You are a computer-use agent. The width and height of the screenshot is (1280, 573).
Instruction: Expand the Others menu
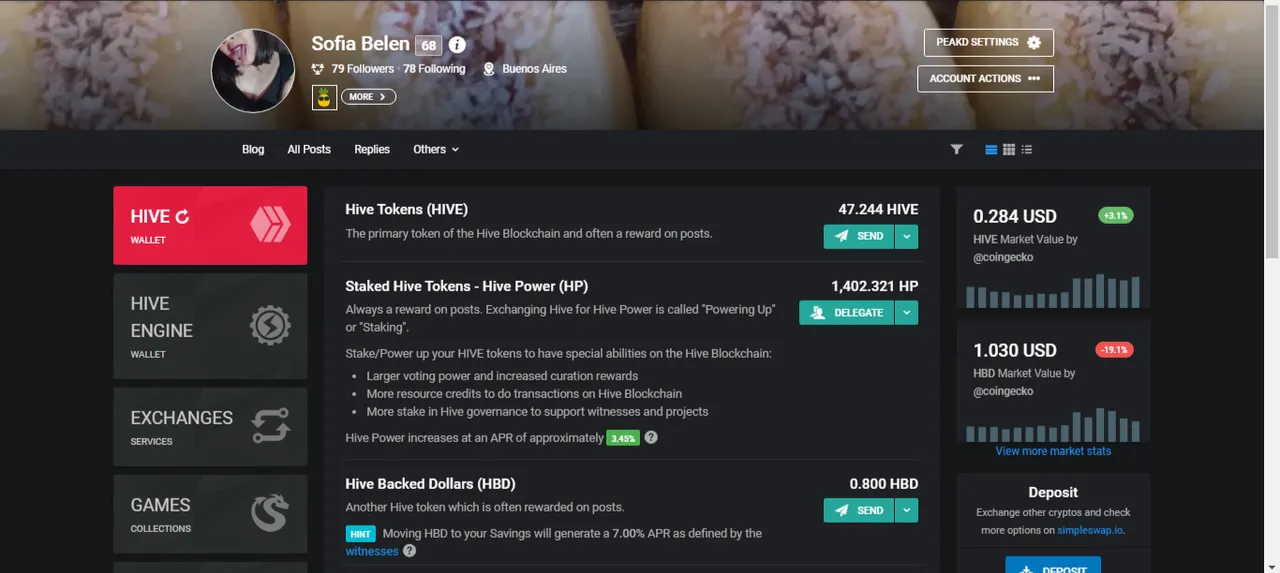coord(436,149)
